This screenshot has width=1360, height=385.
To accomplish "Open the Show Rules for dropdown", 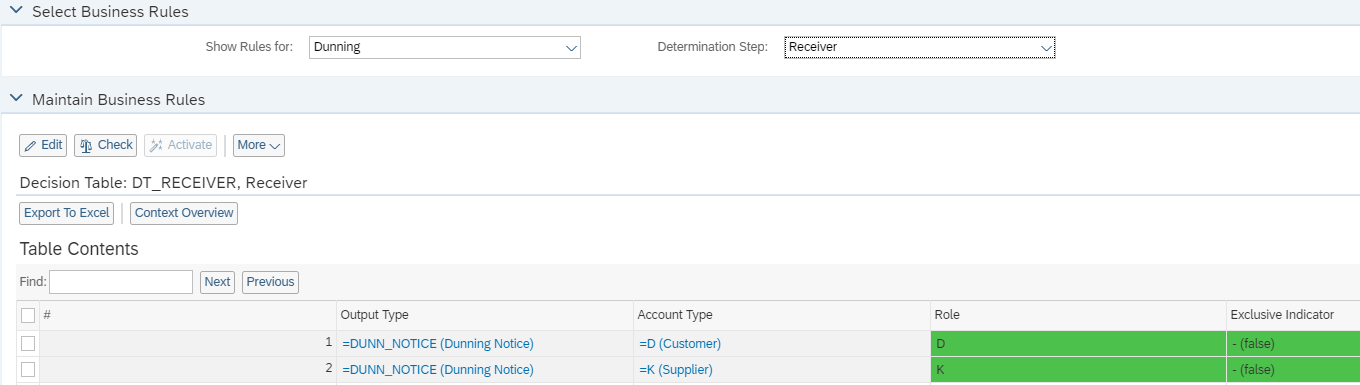I will (x=444, y=47).
